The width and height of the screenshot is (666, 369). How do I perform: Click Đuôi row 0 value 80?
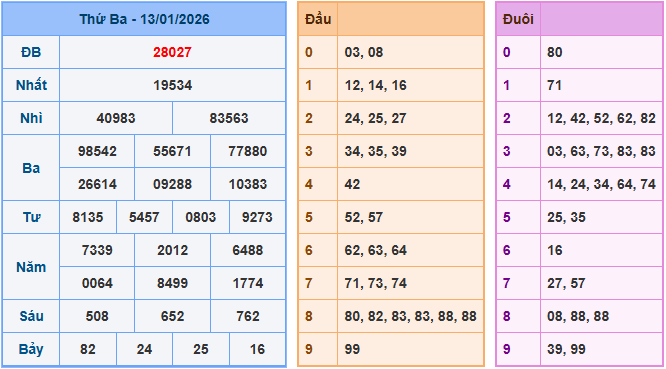[555, 52]
